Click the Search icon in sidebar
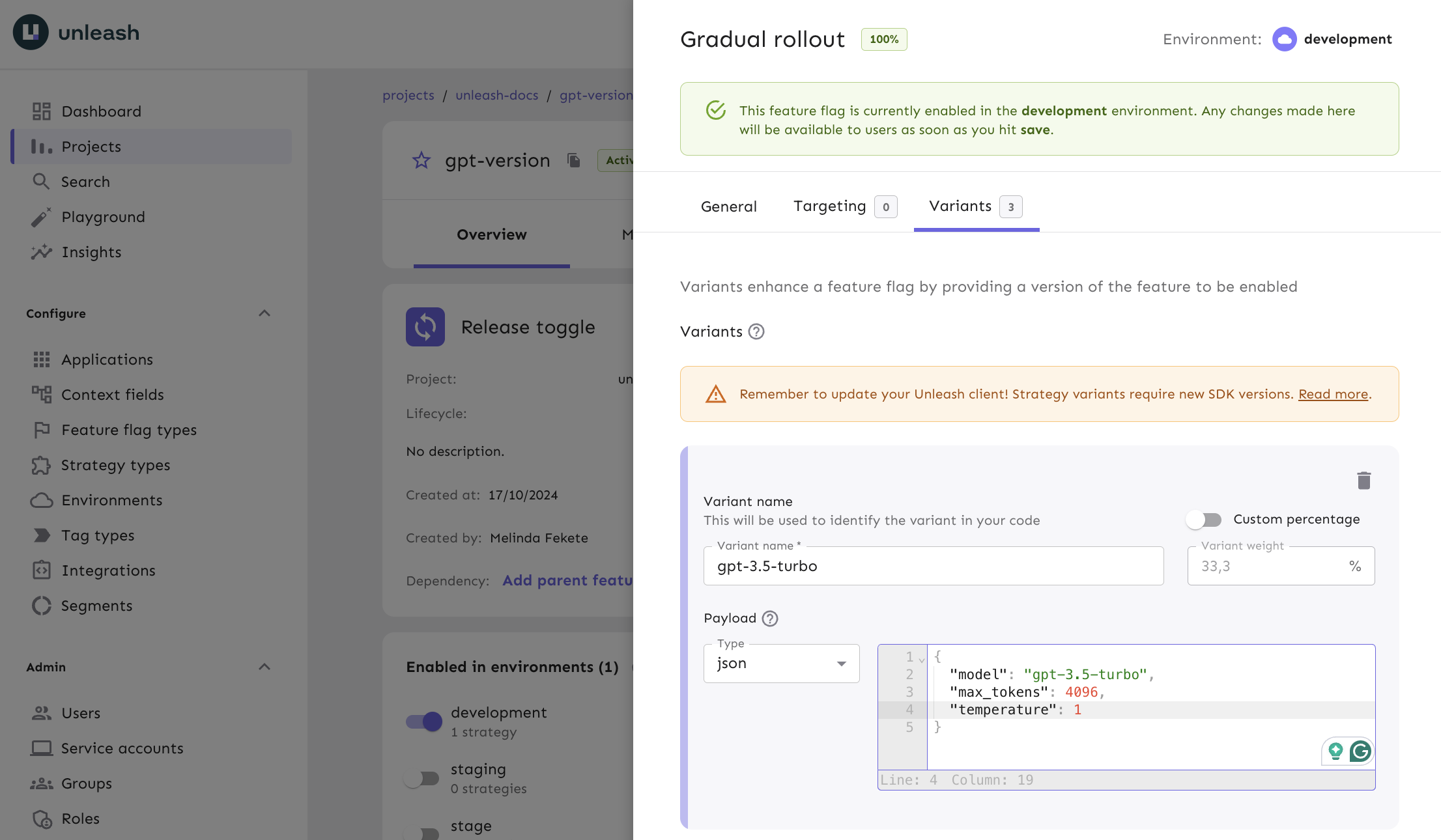1441x840 pixels. coord(41,181)
